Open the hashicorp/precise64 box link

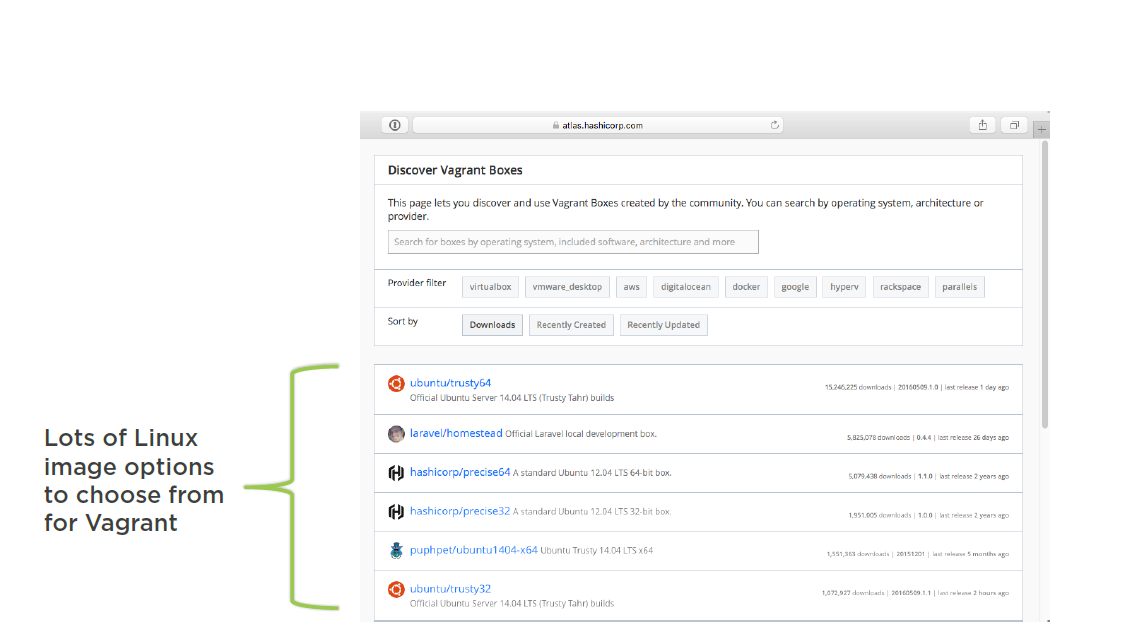point(460,472)
